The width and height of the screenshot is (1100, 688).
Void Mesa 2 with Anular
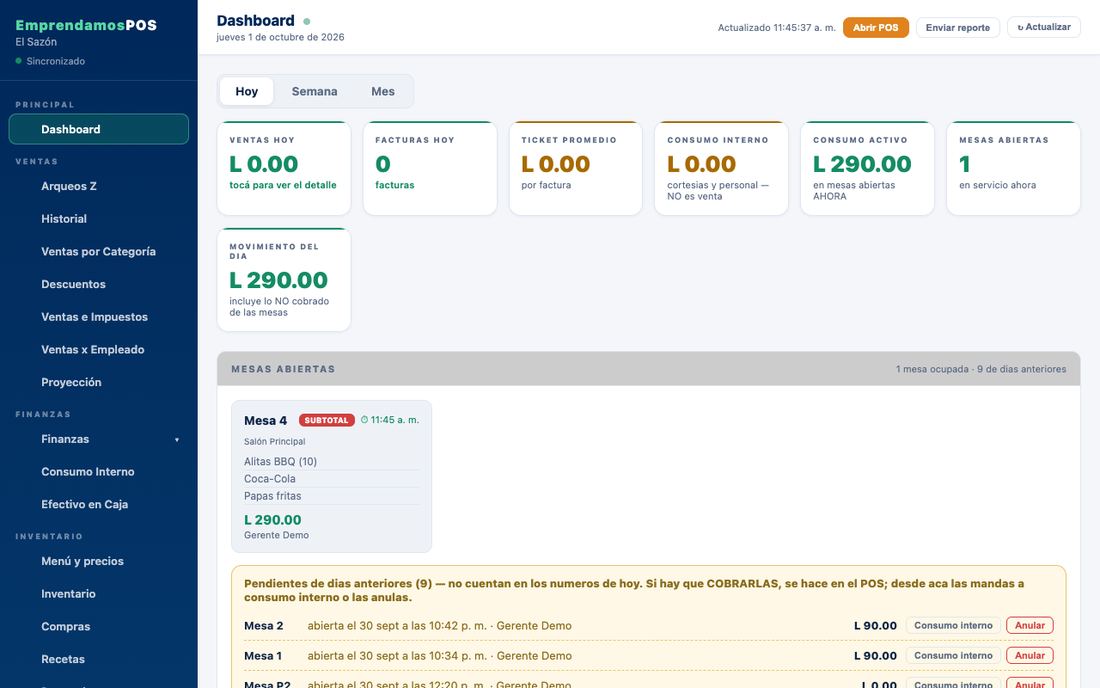[1030, 626]
